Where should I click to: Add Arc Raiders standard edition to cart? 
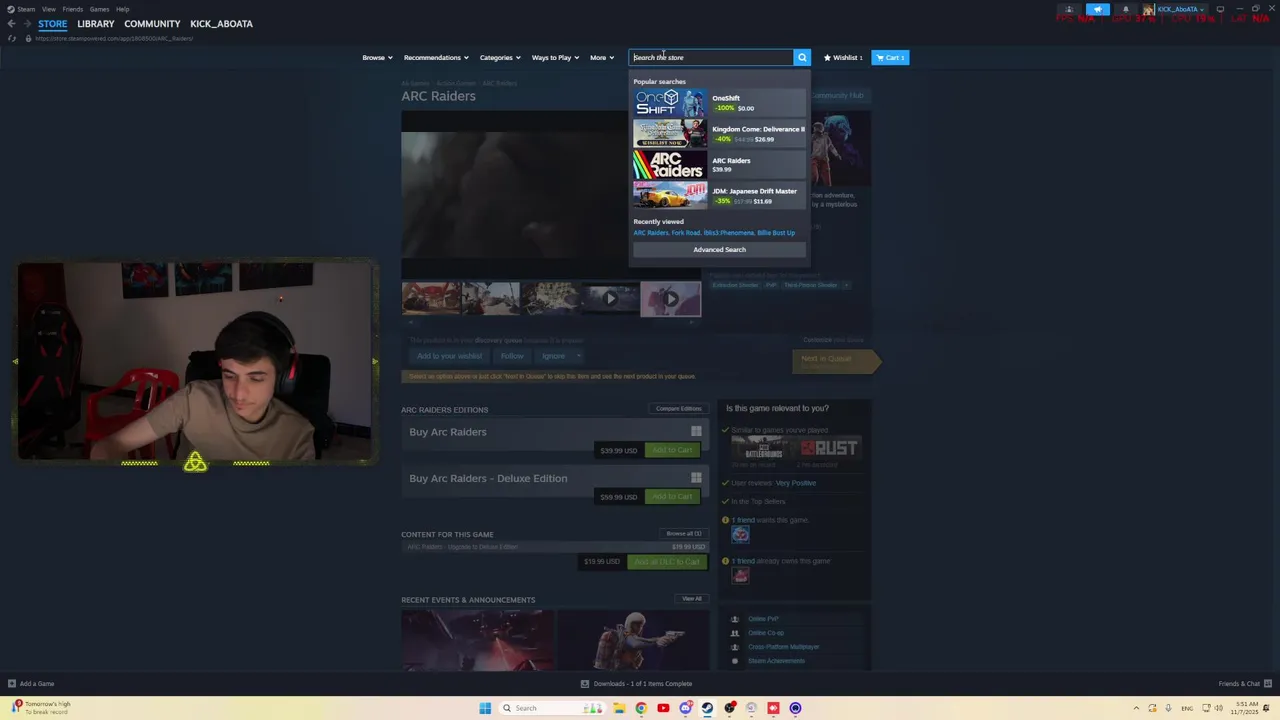671,450
